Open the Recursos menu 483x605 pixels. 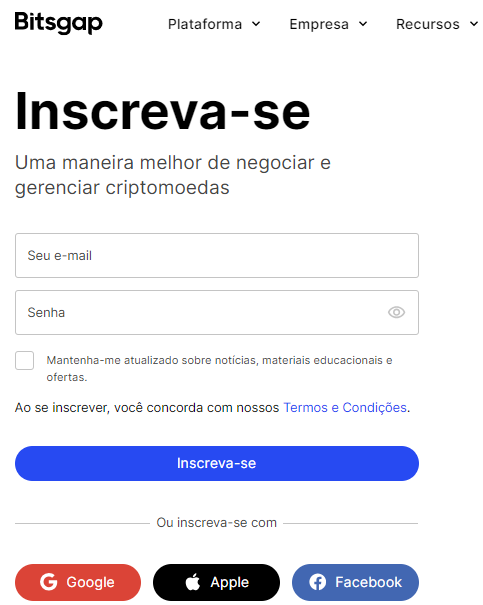pyautogui.click(x=437, y=24)
